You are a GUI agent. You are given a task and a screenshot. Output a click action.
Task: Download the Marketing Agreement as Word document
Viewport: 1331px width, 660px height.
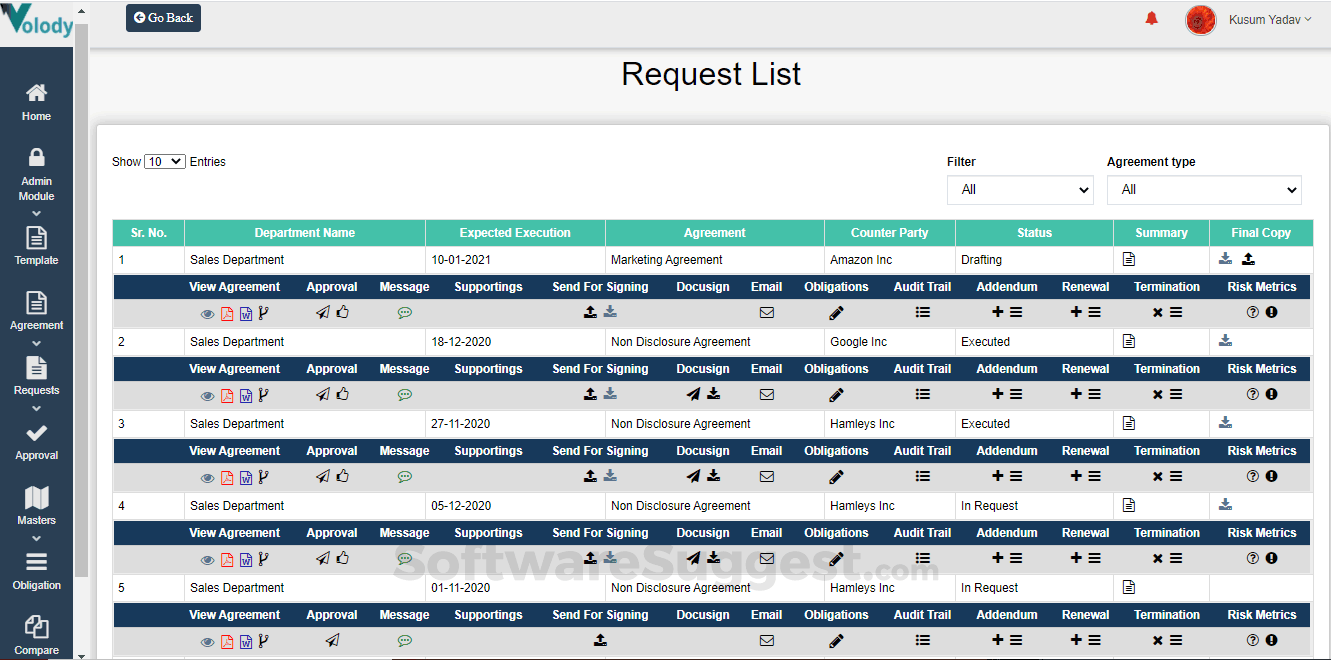[x=245, y=313]
